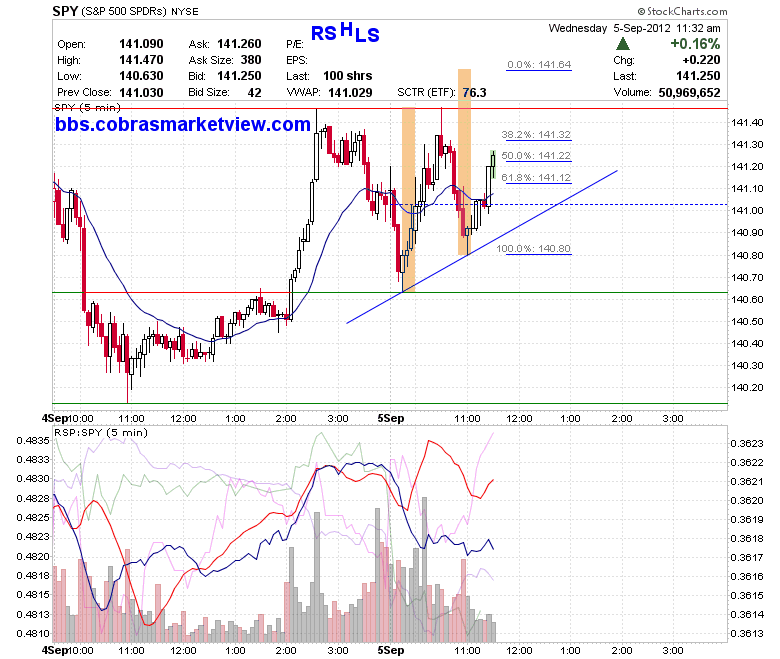Click the 100.0%: 140.80 Fibonacci label

(x=534, y=249)
